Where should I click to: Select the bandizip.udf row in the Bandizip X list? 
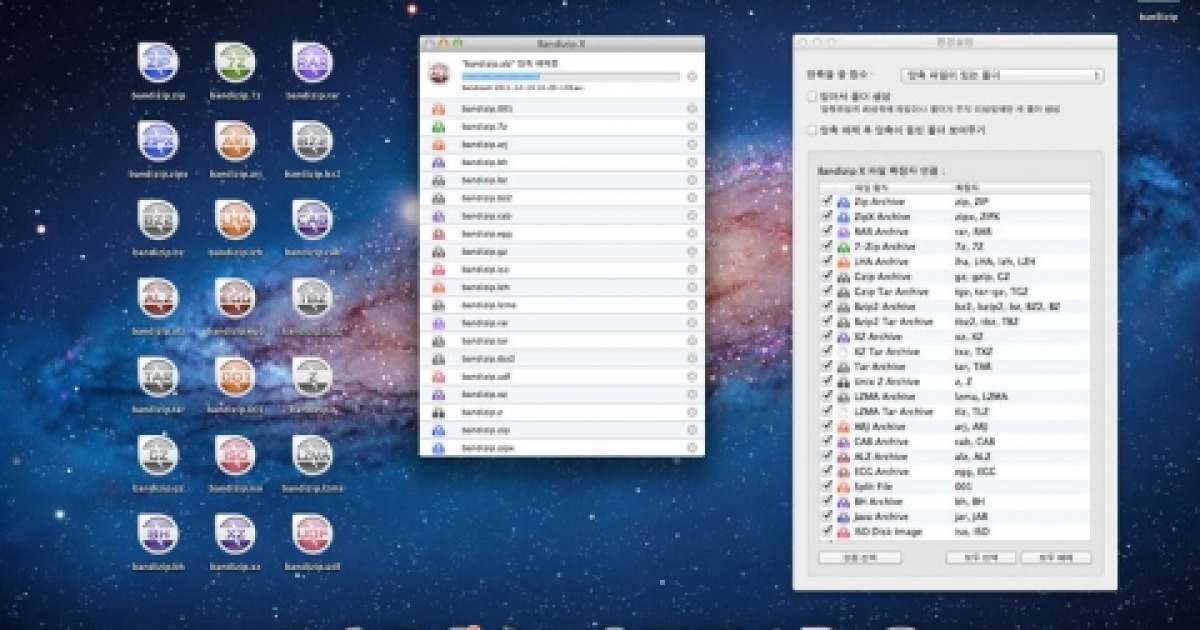(x=562, y=376)
